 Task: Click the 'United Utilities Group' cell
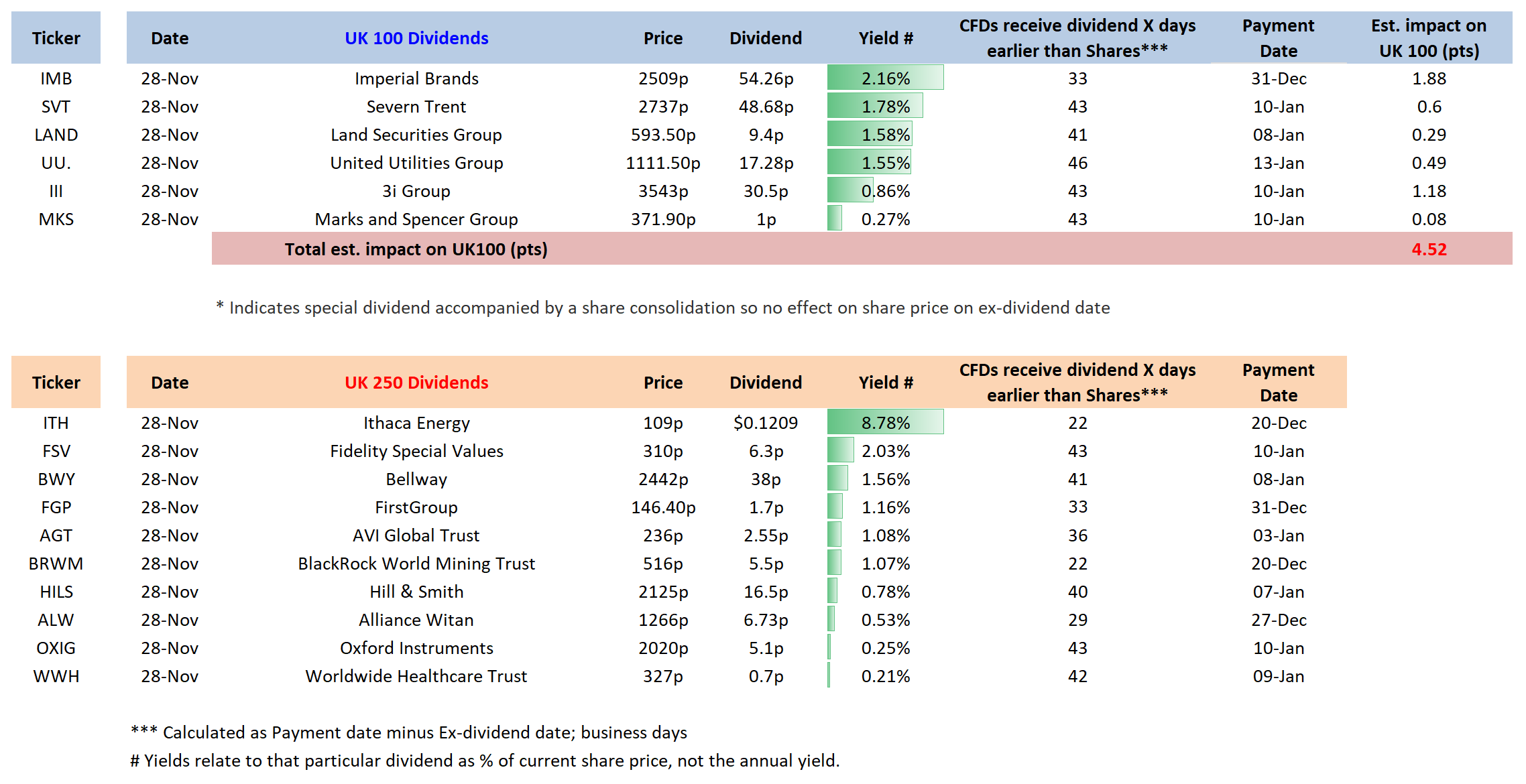(x=416, y=163)
